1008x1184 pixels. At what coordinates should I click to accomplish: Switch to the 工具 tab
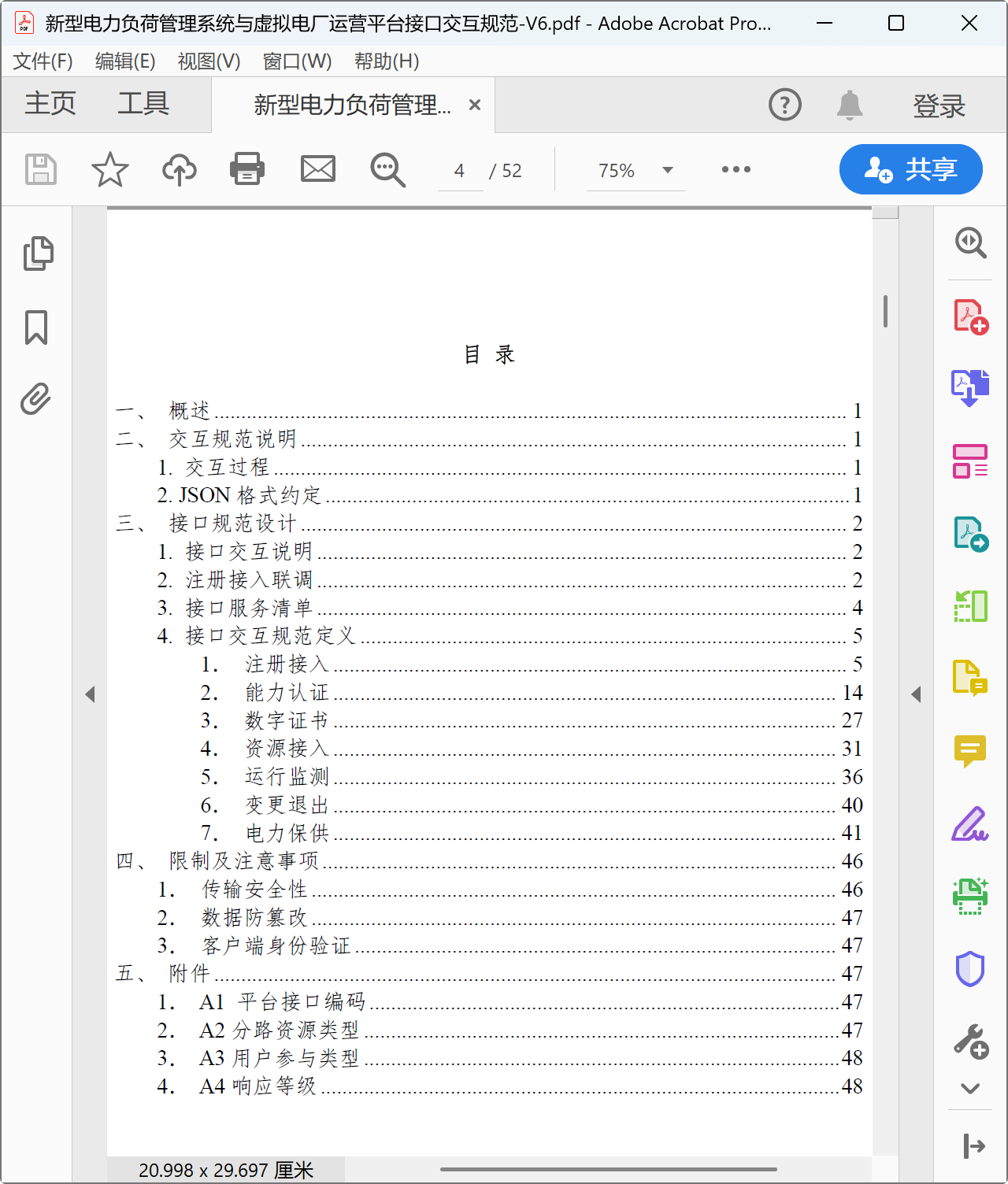pyautogui.click(x=143, y=104)
